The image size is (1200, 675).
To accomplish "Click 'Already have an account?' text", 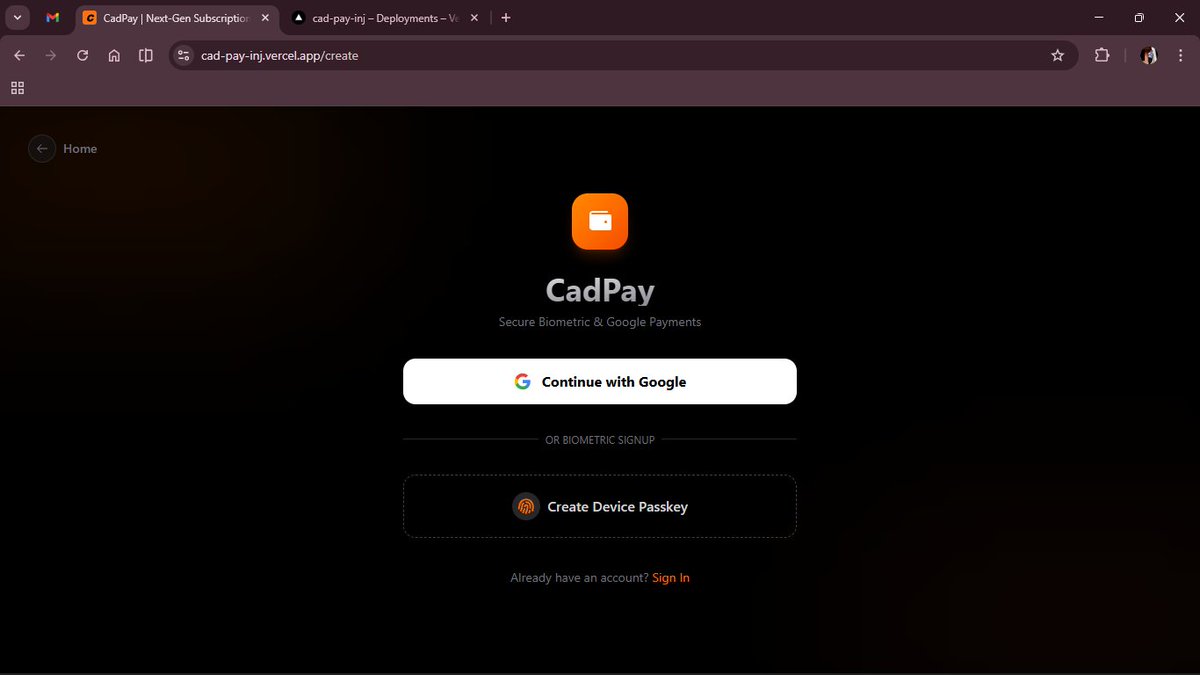I will click(x=579, y=578).
